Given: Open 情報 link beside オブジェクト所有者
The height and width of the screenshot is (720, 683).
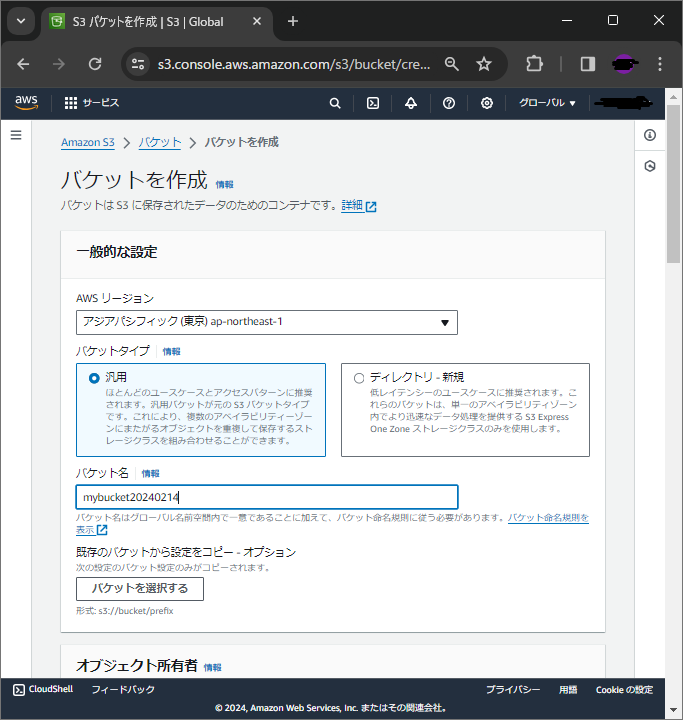Looking at the screenshot, I should (212, 668).
